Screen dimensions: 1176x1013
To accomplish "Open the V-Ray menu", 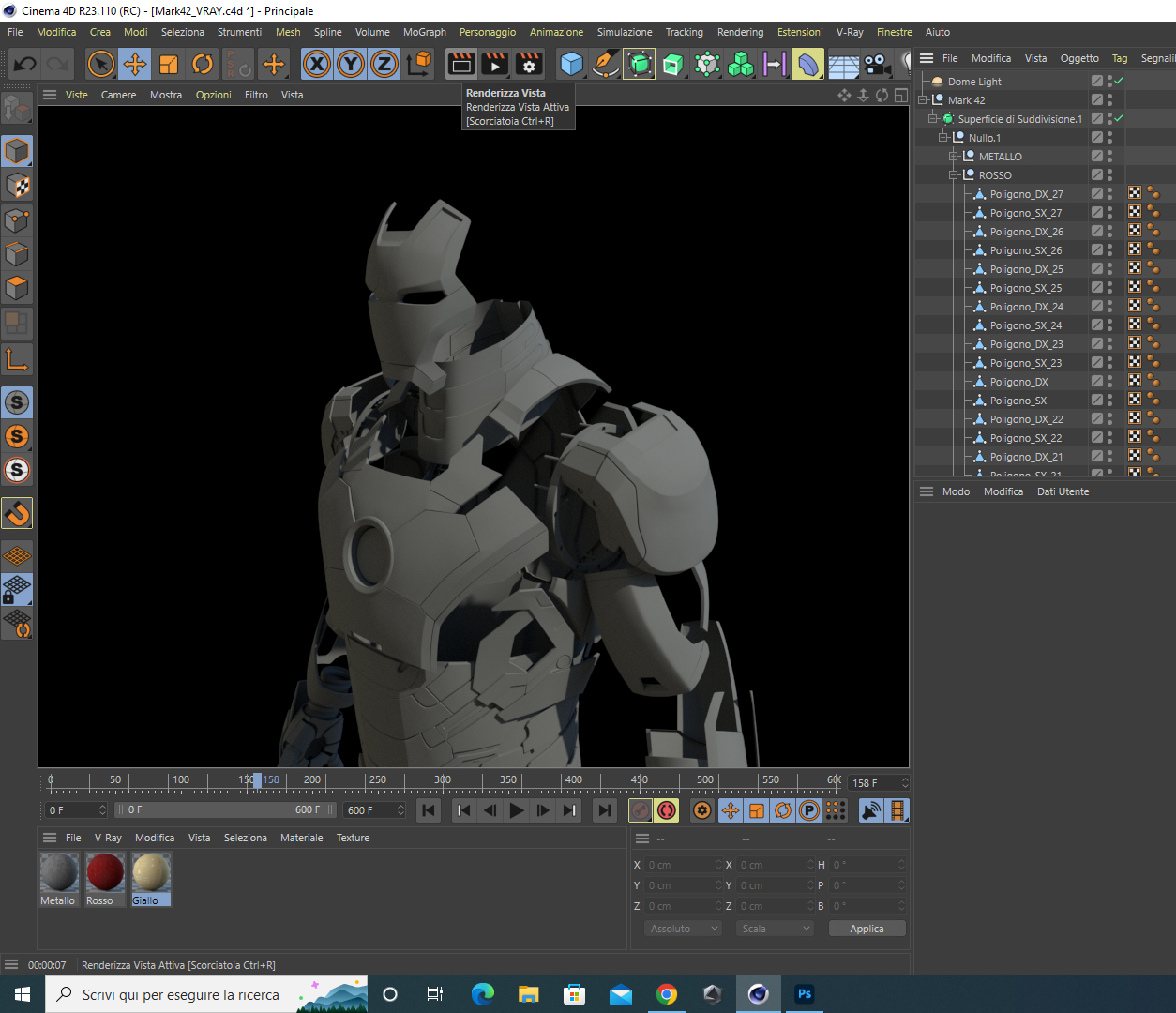I will 850,32.
